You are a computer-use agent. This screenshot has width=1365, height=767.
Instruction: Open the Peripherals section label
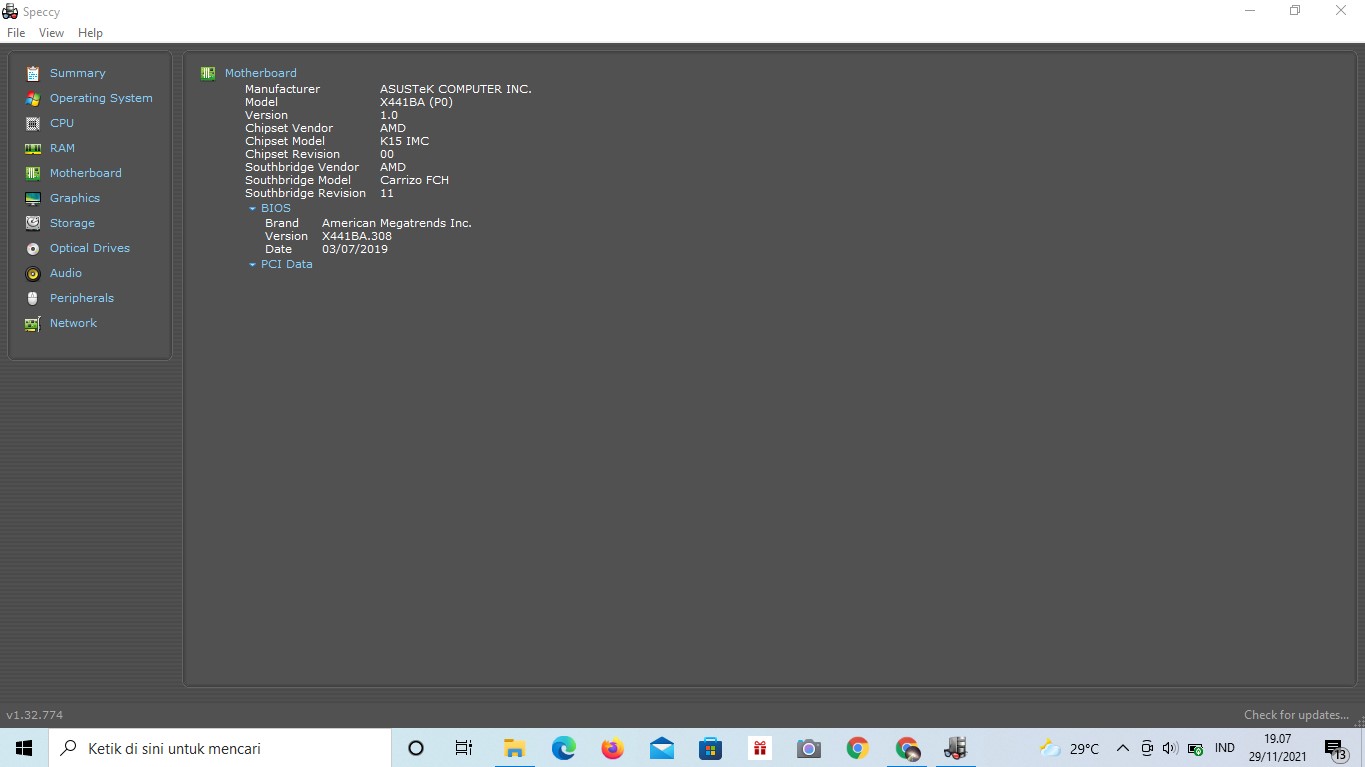tap(82, 298)
